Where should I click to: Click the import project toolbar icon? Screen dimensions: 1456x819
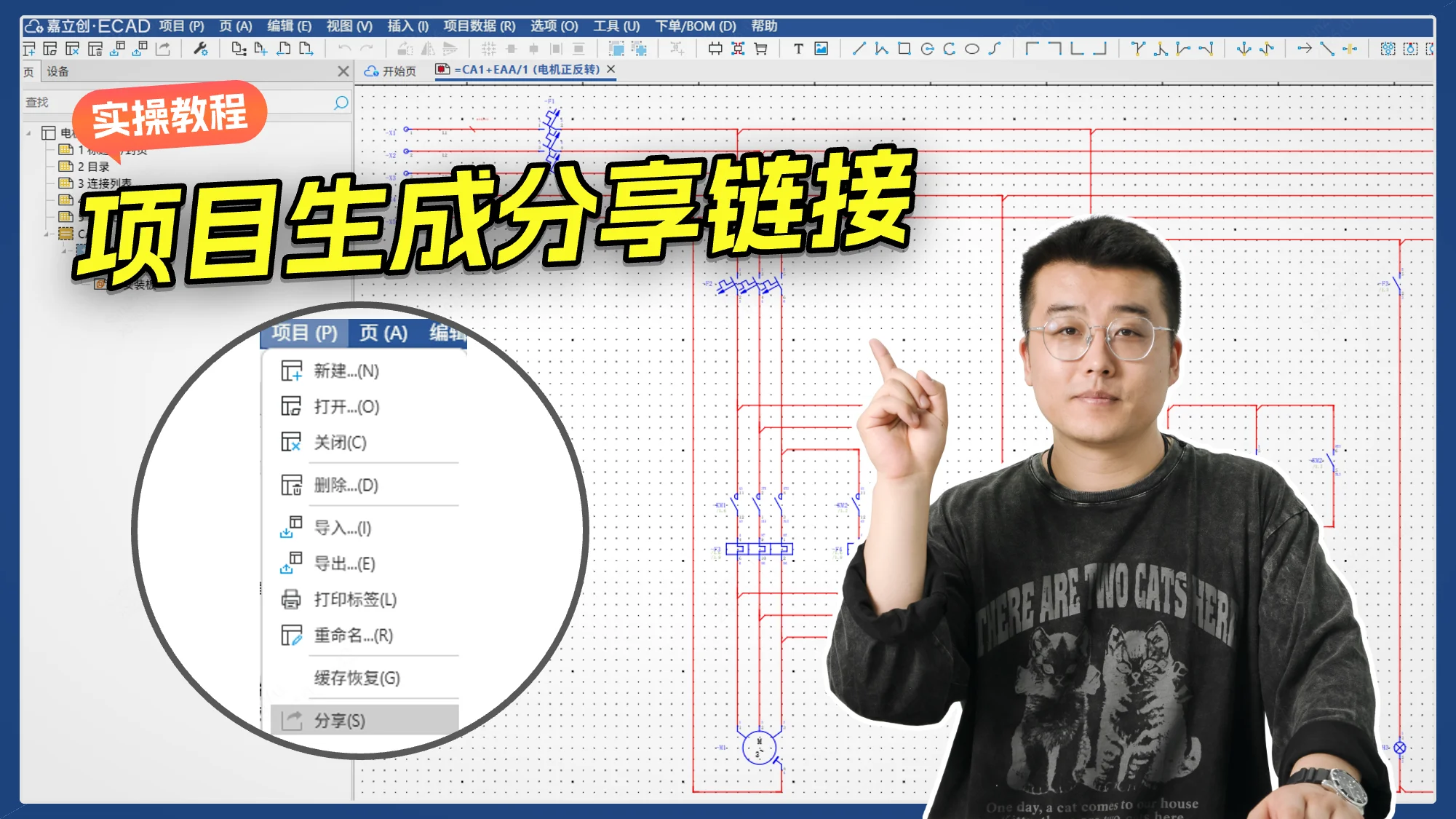point(117,49)
